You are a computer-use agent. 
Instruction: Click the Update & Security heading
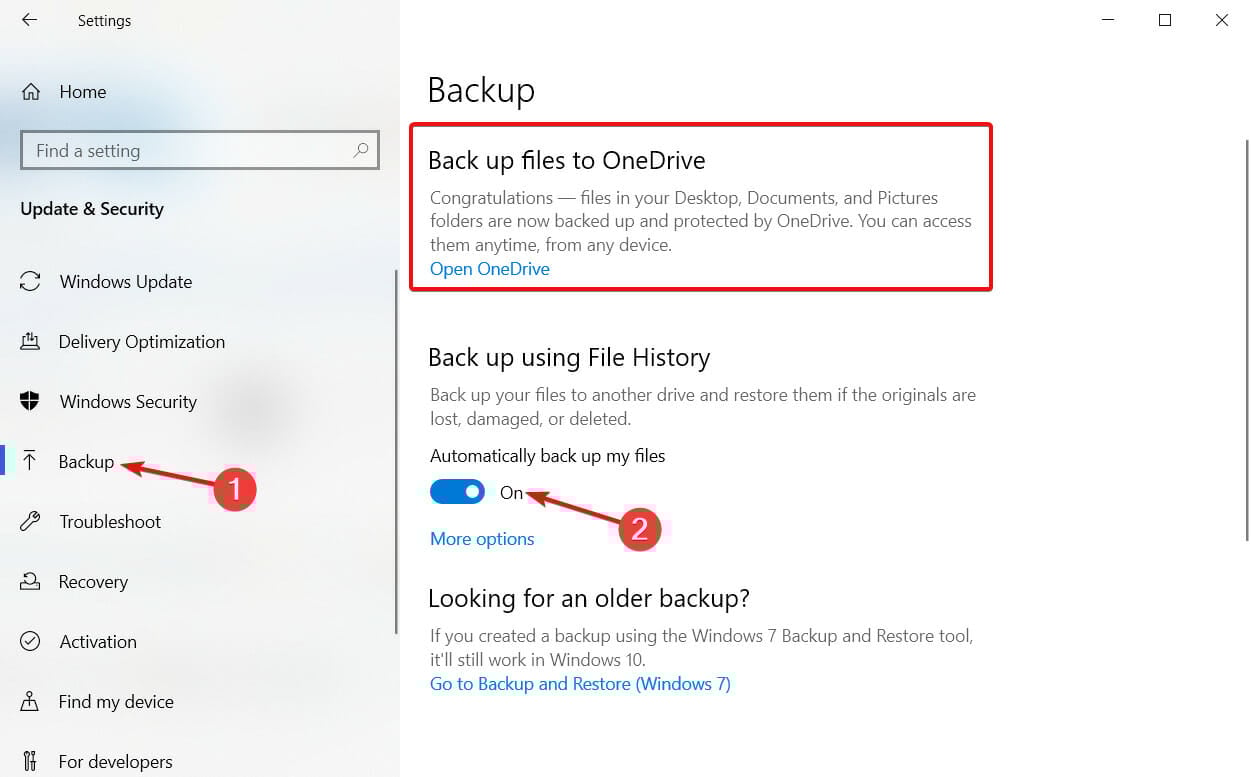point(92,209)
